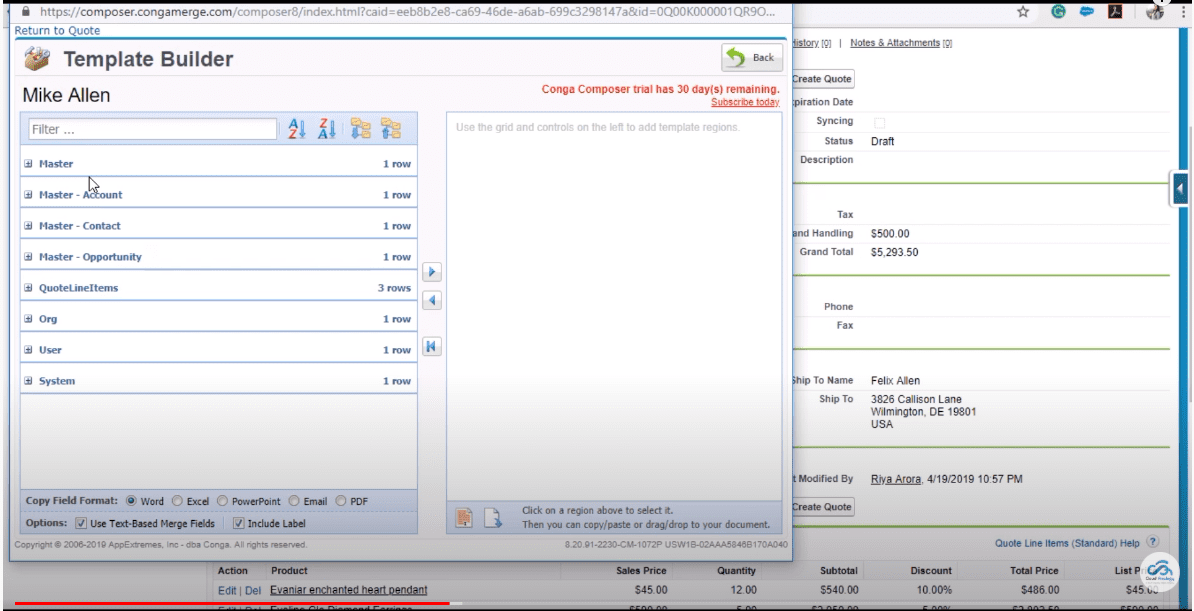Expand the System dataset
1194x611 pixels.
coord(28,381)
